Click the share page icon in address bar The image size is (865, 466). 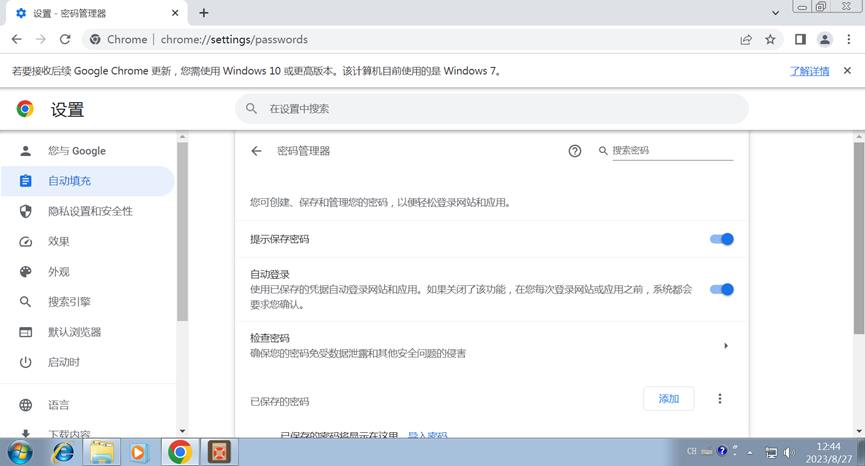[x=746, y=40]
